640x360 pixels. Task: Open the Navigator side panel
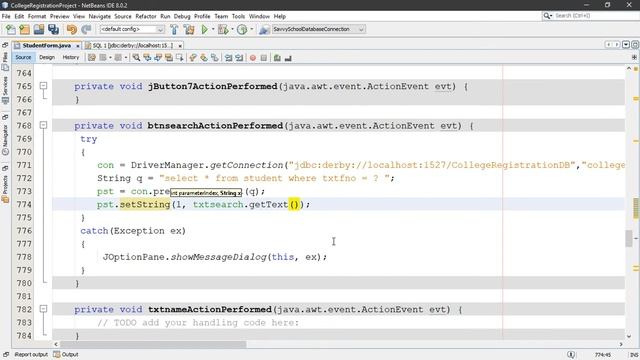click(x=5, y=139)
